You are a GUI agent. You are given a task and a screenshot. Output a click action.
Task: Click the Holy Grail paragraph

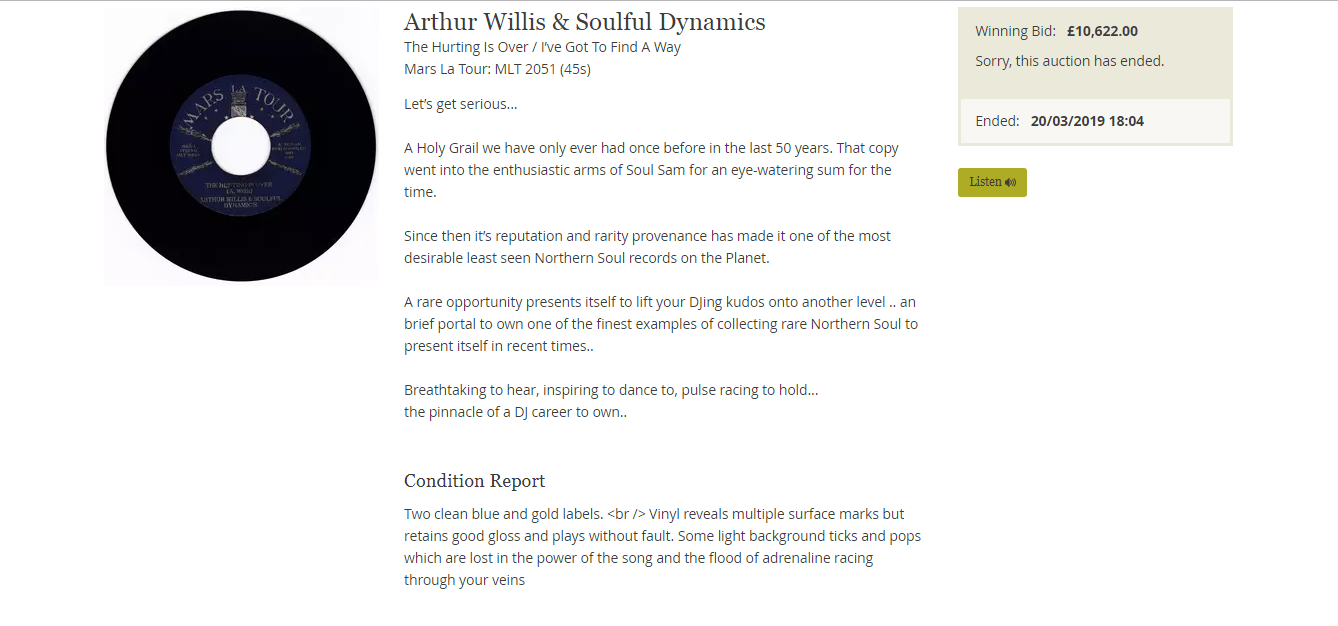651,170
